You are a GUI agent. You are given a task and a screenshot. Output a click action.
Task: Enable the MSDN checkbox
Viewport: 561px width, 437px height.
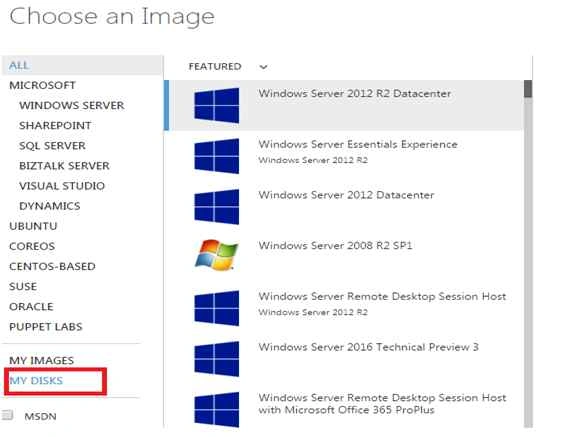click(x=8, y=415)
